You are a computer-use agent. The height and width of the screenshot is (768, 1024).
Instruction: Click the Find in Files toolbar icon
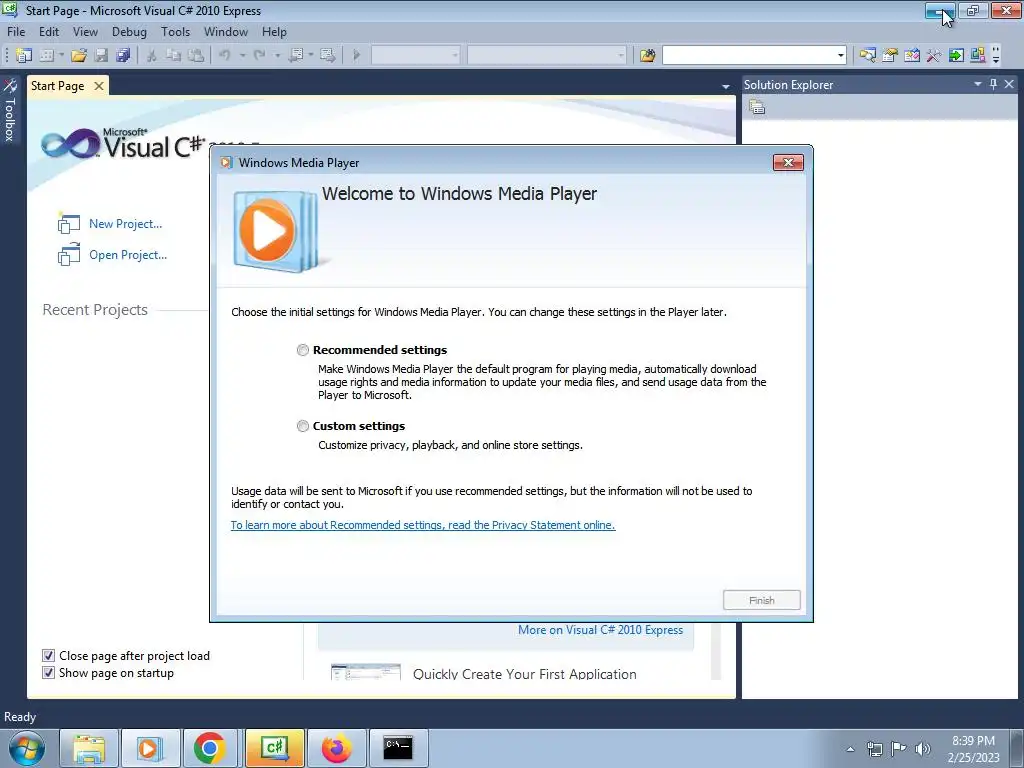647,56
